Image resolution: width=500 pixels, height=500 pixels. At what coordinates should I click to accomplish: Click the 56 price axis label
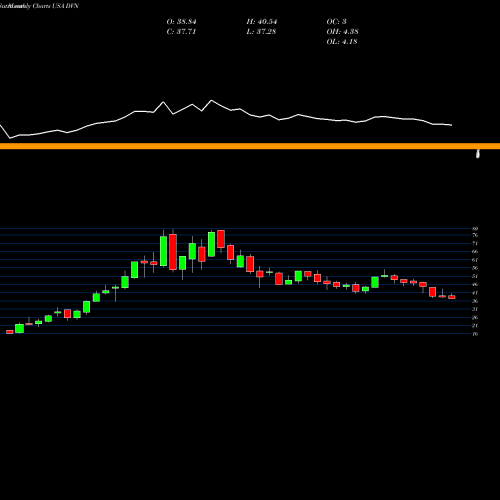(x=475, y=268)
